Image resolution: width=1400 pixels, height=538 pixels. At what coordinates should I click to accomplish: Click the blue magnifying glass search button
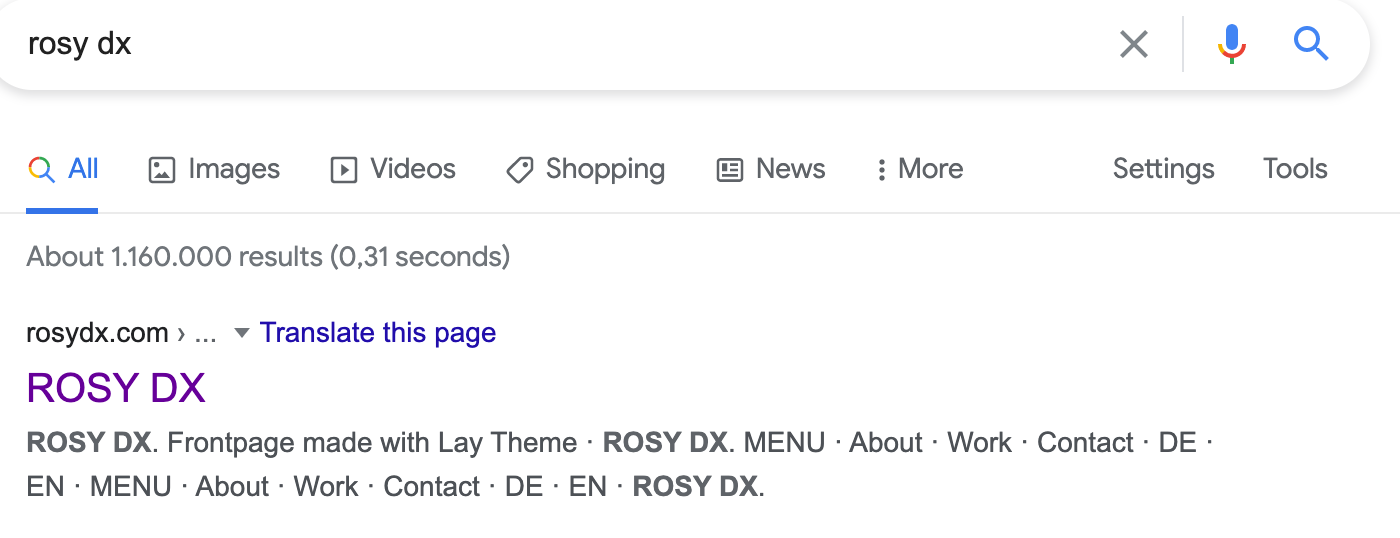point(1310,44)
